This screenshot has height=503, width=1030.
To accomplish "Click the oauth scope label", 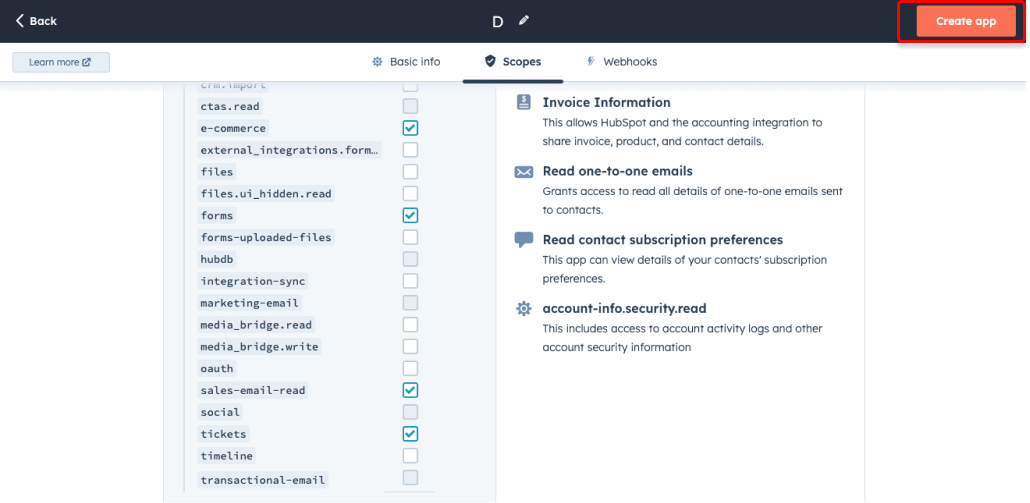I will click(x=217, y=368).
